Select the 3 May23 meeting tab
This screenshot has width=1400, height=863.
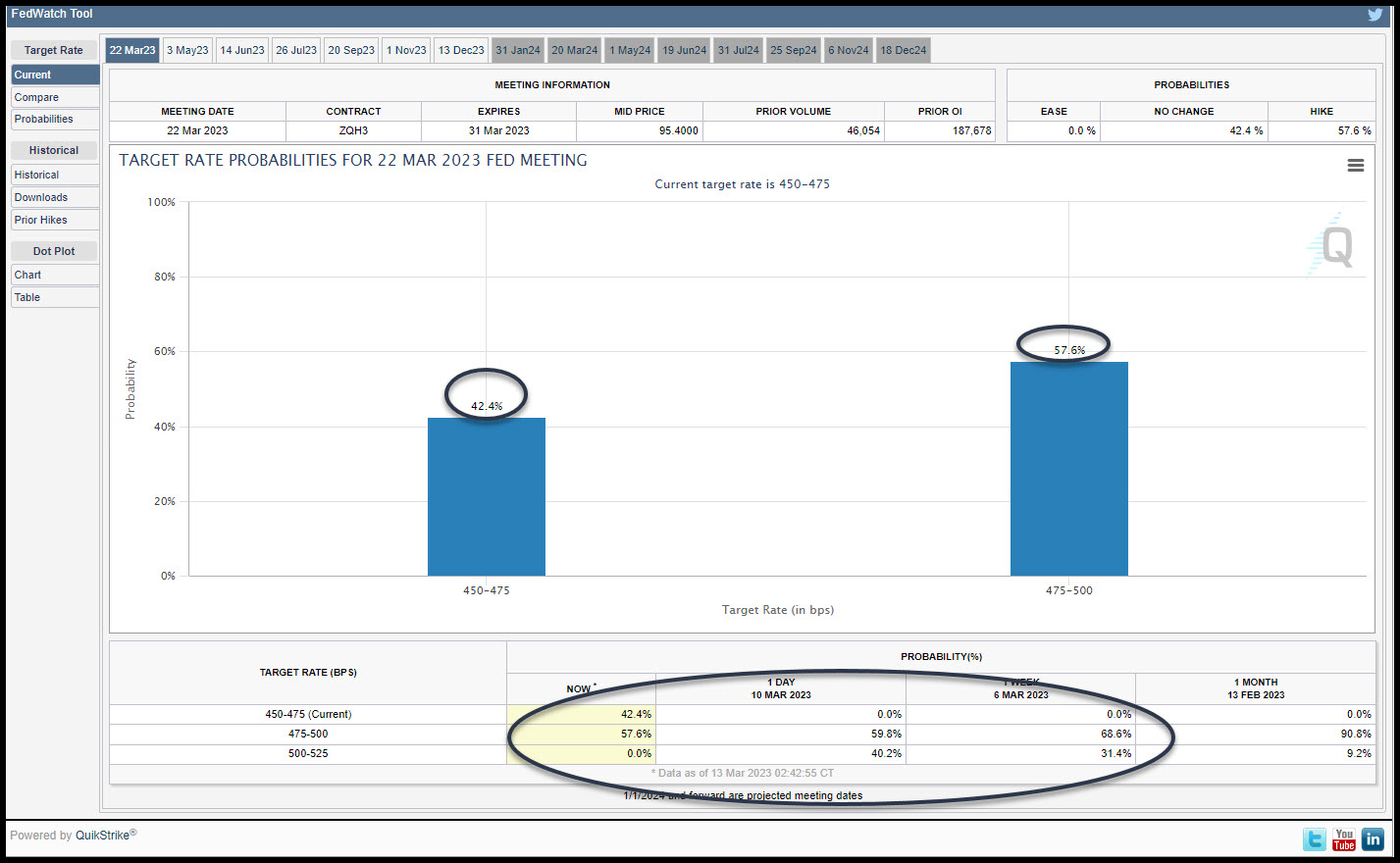tap(187, 50)
